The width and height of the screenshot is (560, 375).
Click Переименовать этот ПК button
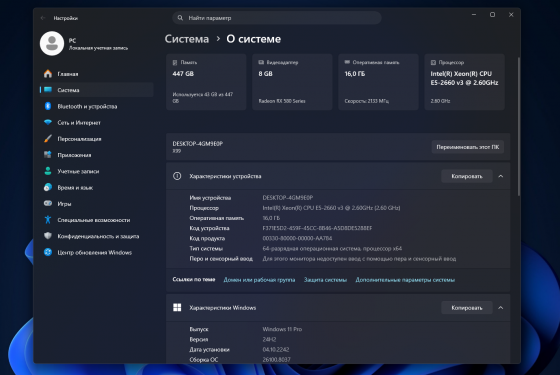tap(468, 147)
